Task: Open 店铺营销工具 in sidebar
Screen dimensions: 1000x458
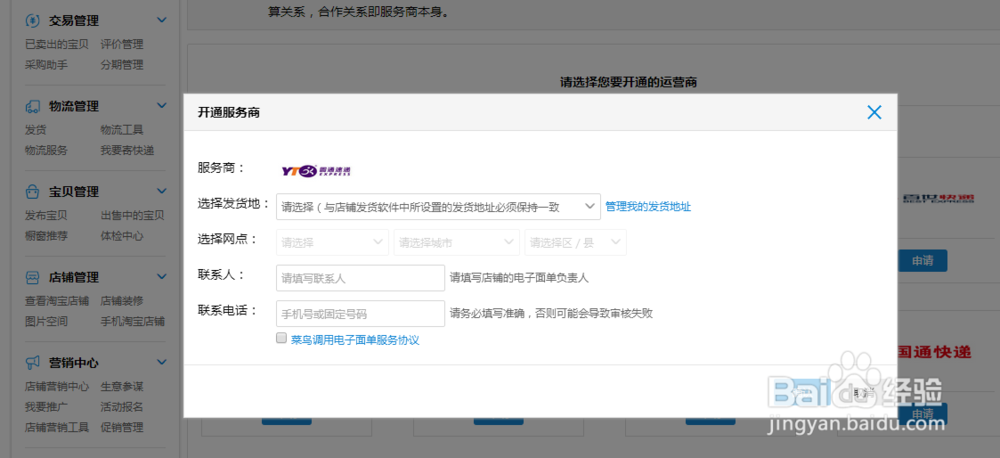Action: [x=57, y=427]
